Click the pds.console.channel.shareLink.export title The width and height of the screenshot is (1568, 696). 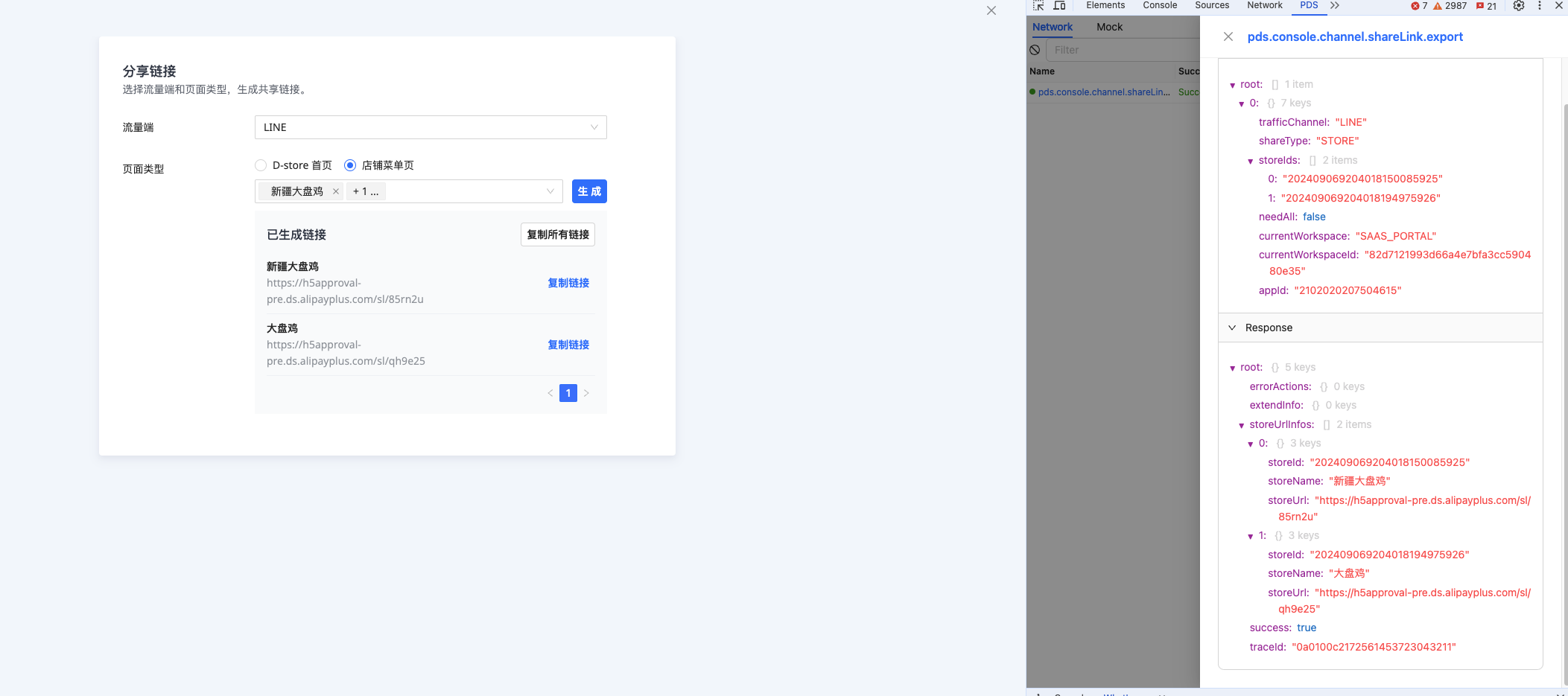click(x=1355, y=36)
